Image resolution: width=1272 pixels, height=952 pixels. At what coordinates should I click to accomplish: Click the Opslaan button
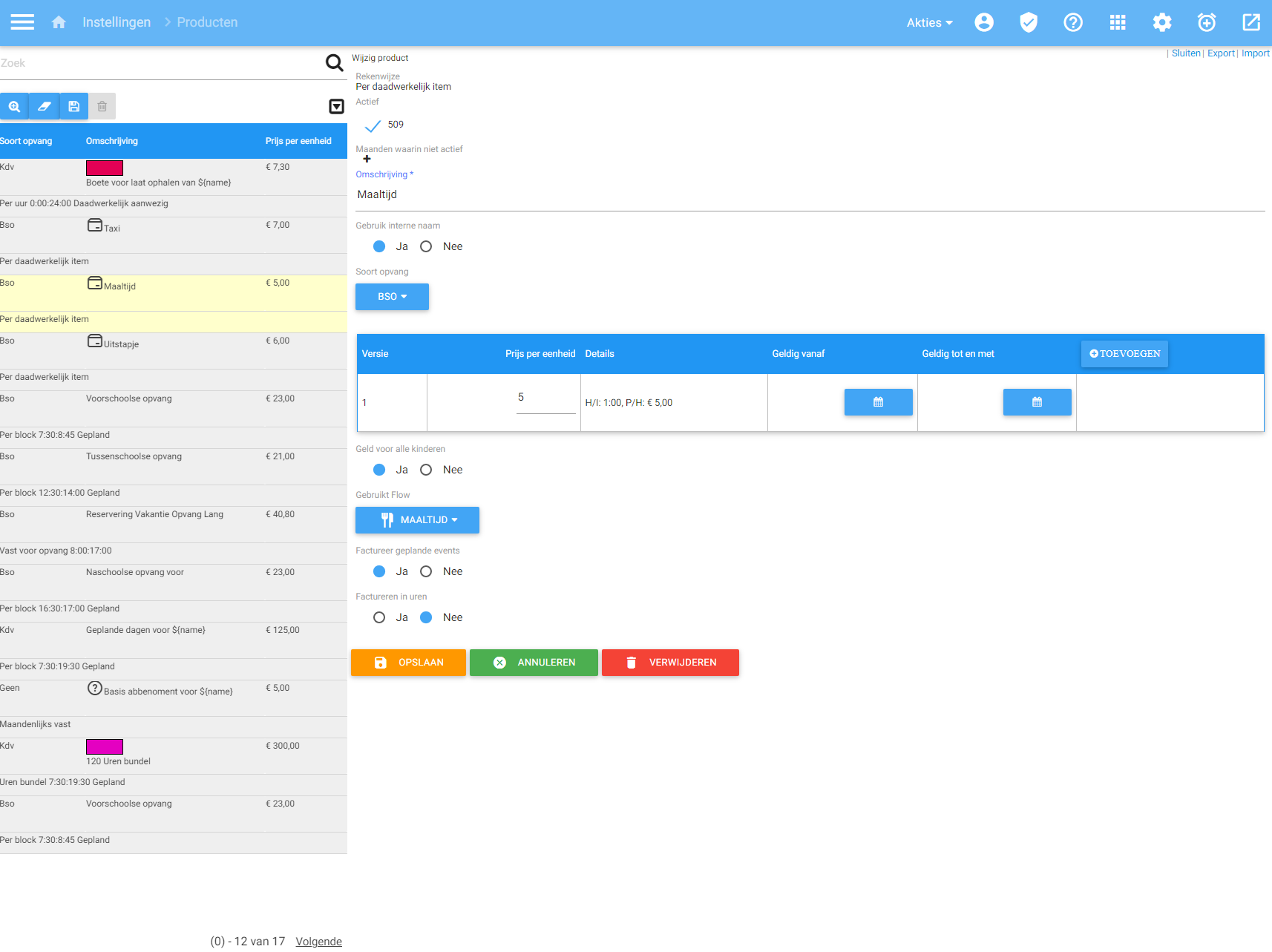click(x=408, y=663)
